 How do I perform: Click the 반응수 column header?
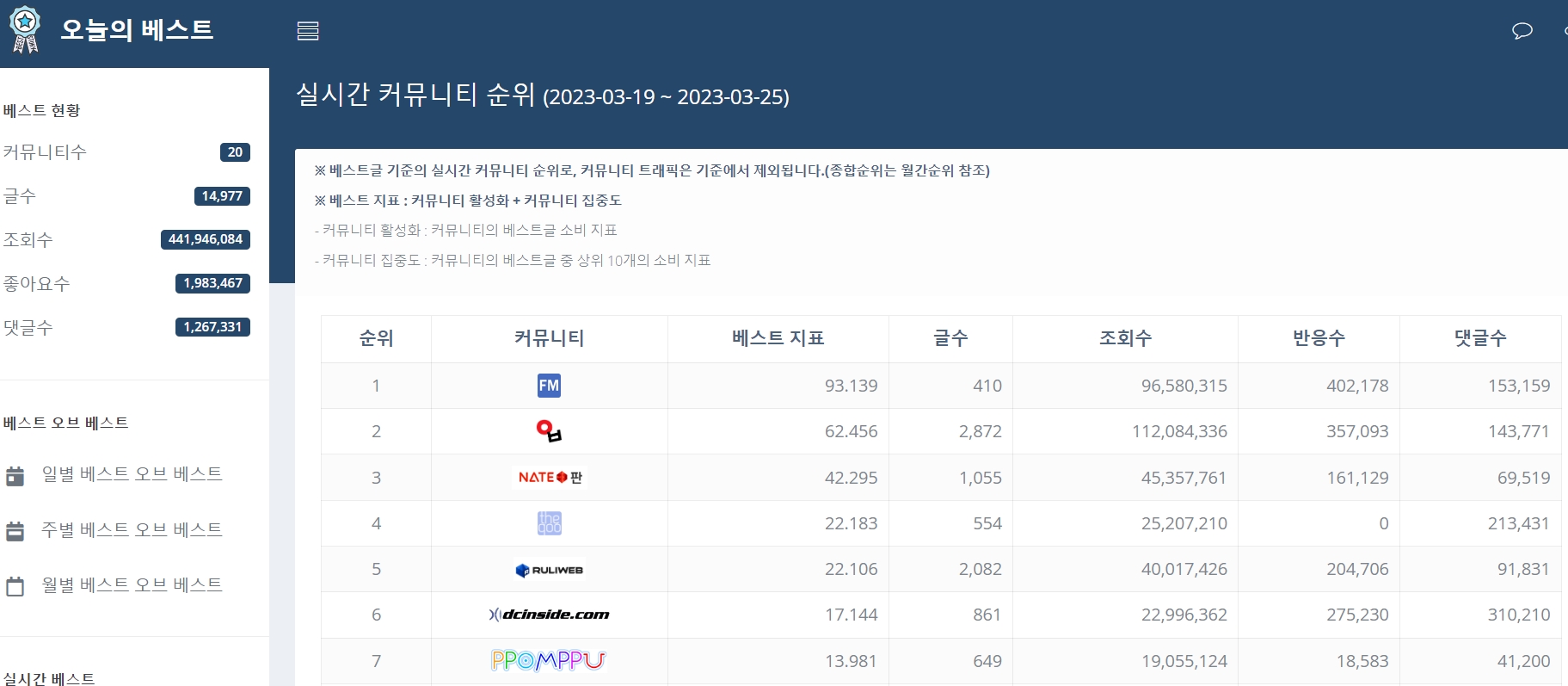(1319, 338)
